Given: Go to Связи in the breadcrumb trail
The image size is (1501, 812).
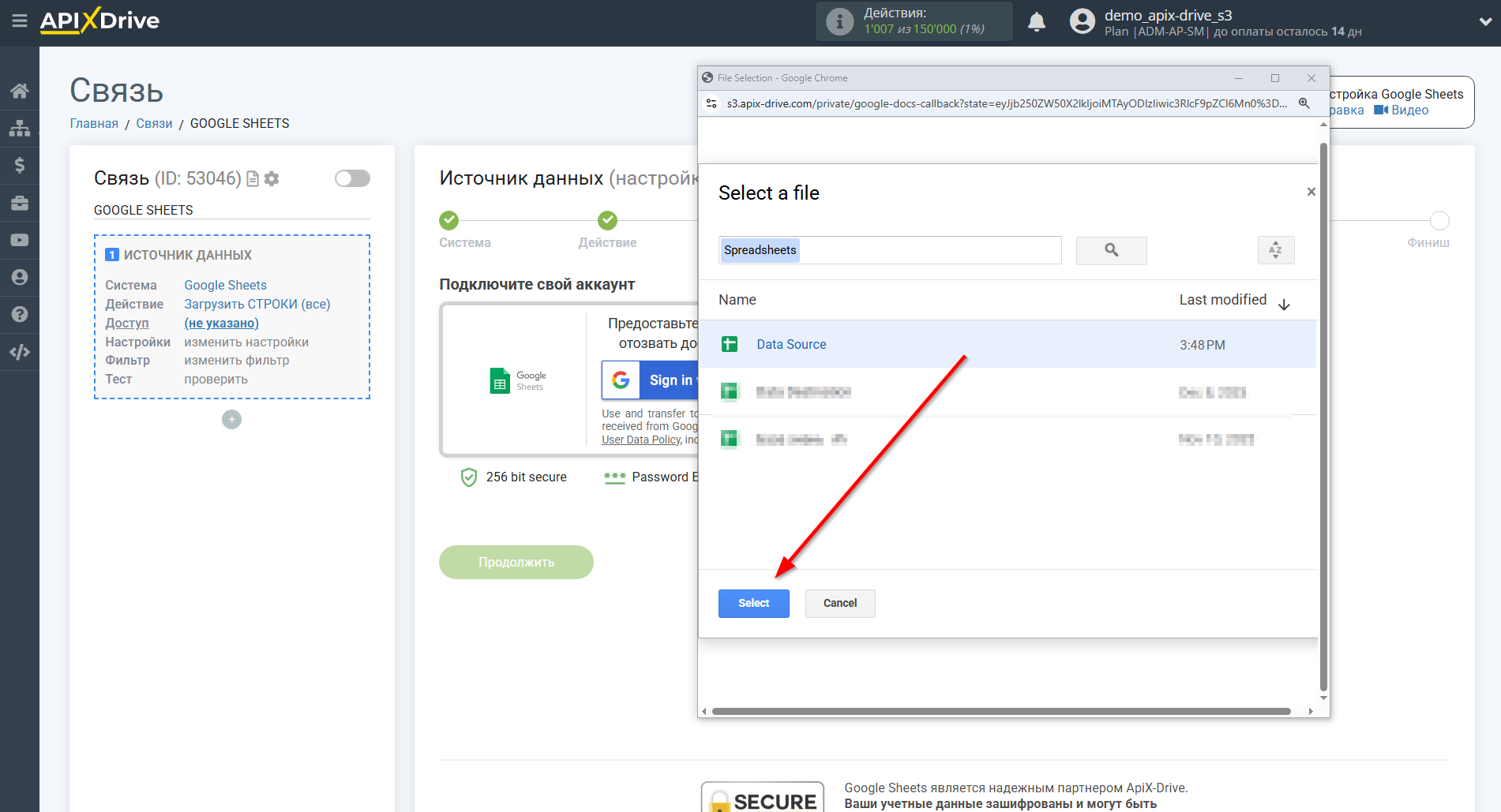Looking at the screenshot, I should (154, 123).
